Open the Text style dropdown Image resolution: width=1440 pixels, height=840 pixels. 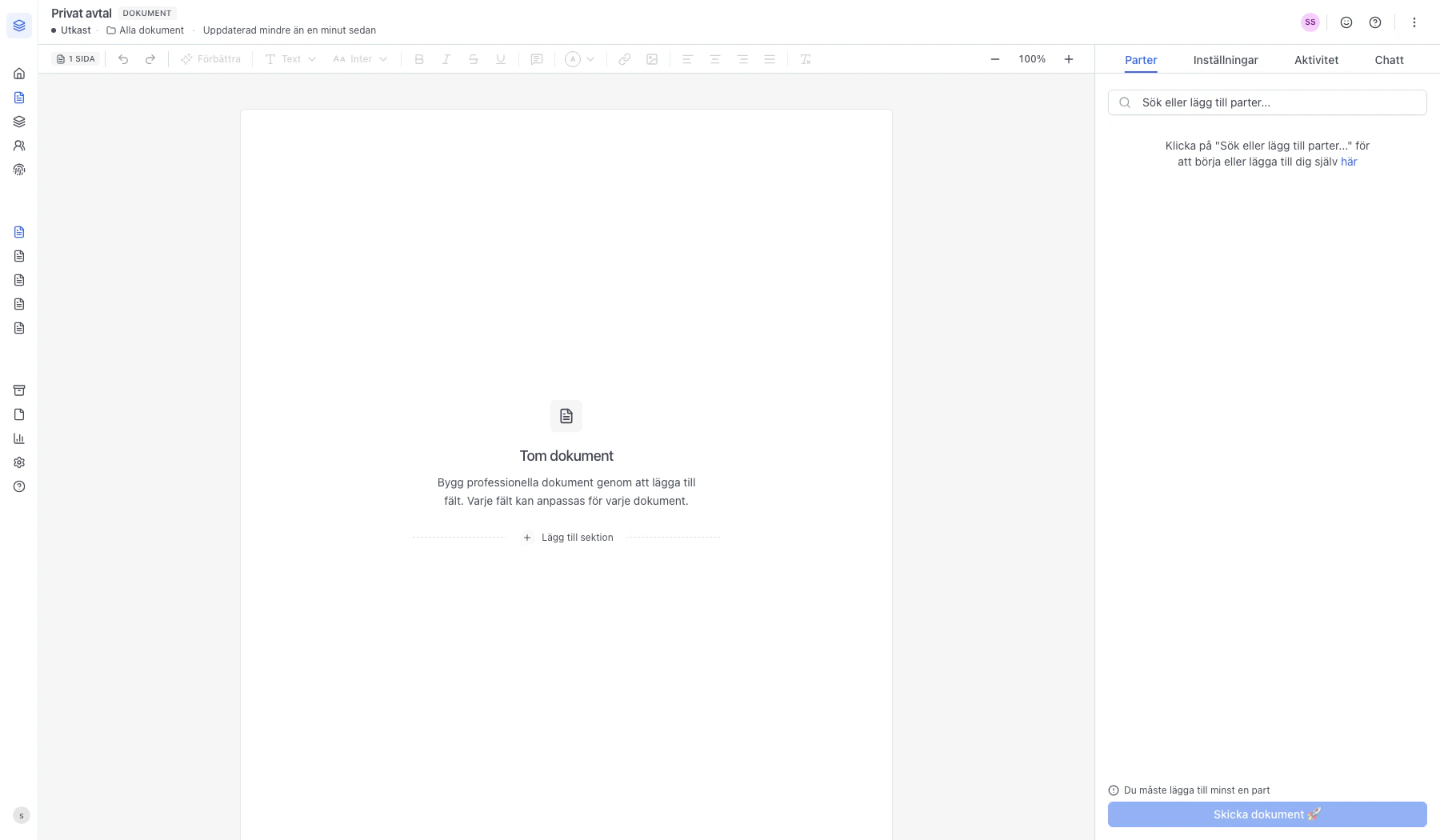pos(290,59)
